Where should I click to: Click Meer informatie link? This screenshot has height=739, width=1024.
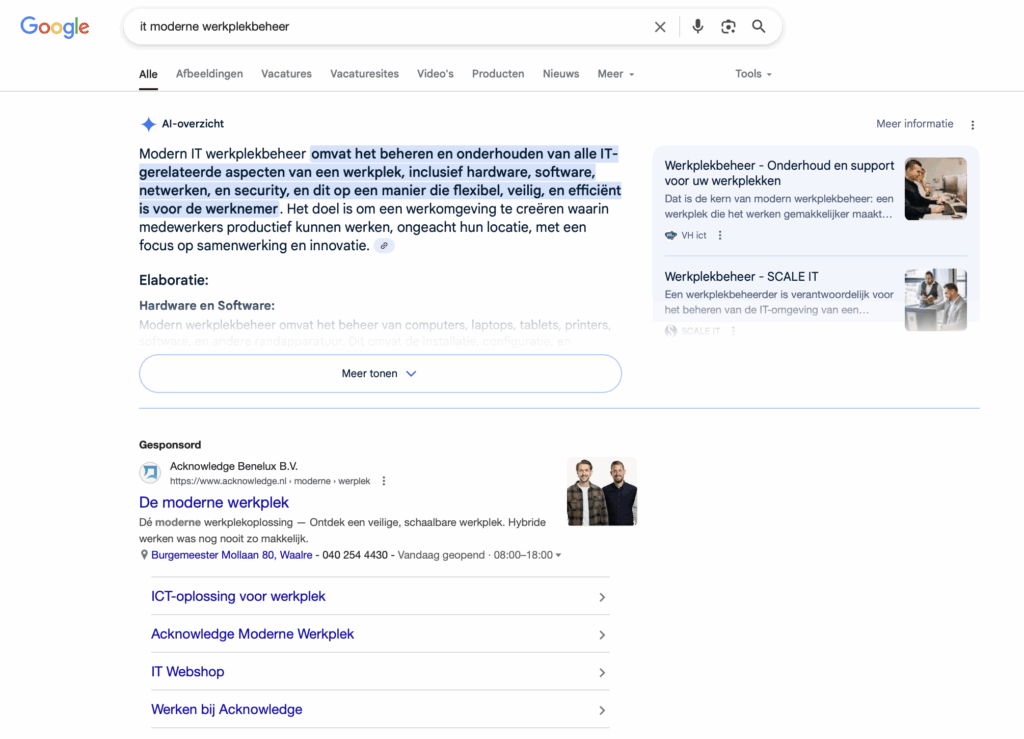914,124
